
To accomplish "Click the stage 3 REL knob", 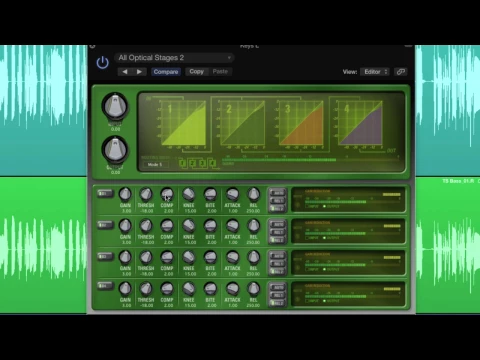I will (254, 257).
